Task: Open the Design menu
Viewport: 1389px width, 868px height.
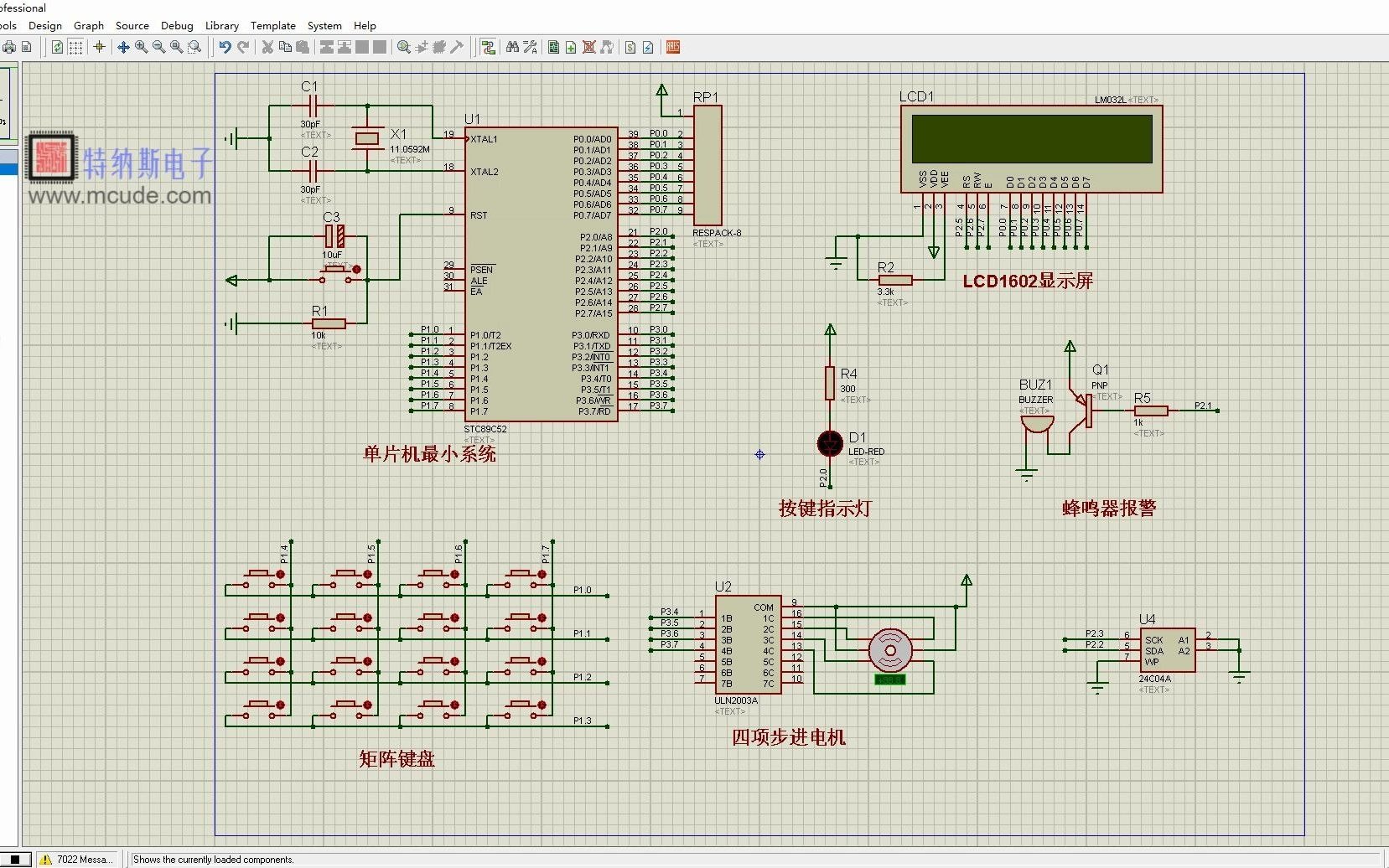Action: click(x=45, y=26)
